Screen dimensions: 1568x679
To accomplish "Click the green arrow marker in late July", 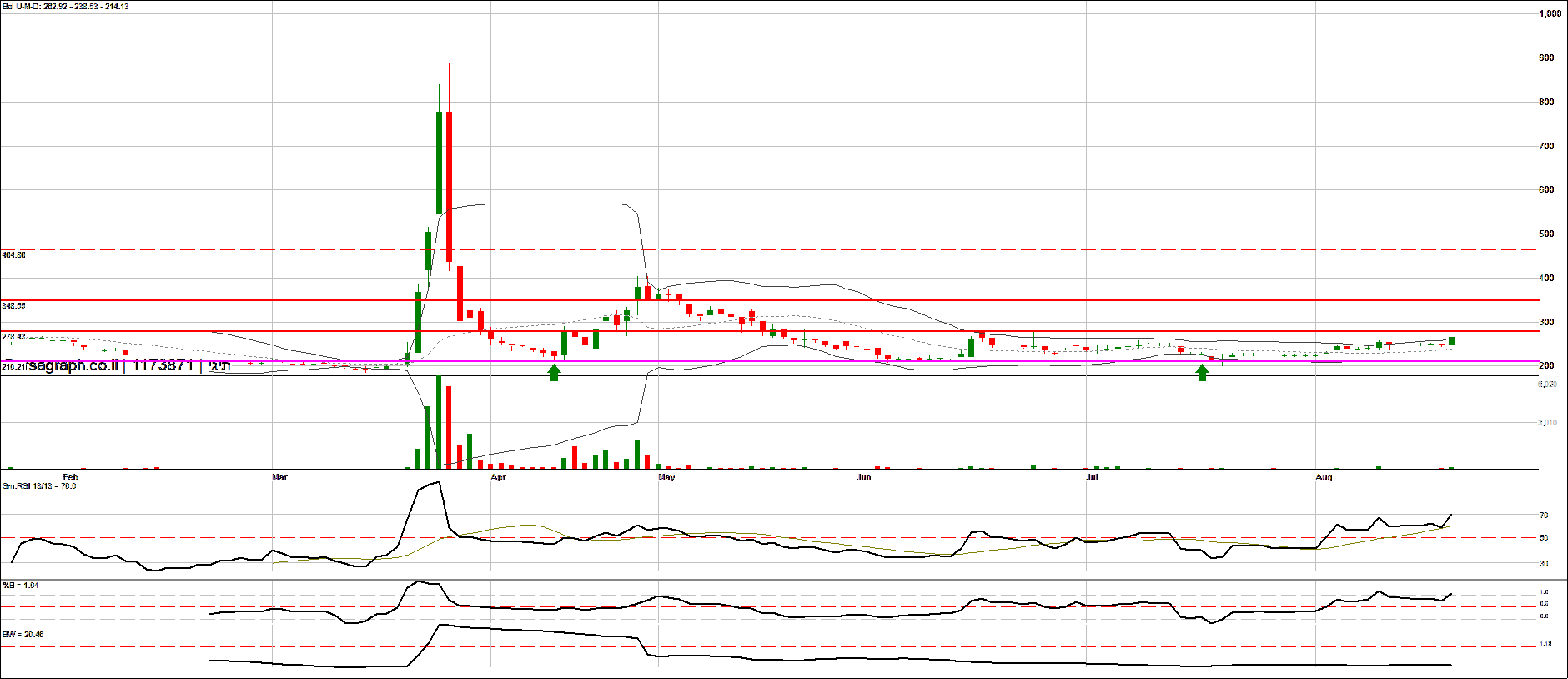I will (1202, 372).
